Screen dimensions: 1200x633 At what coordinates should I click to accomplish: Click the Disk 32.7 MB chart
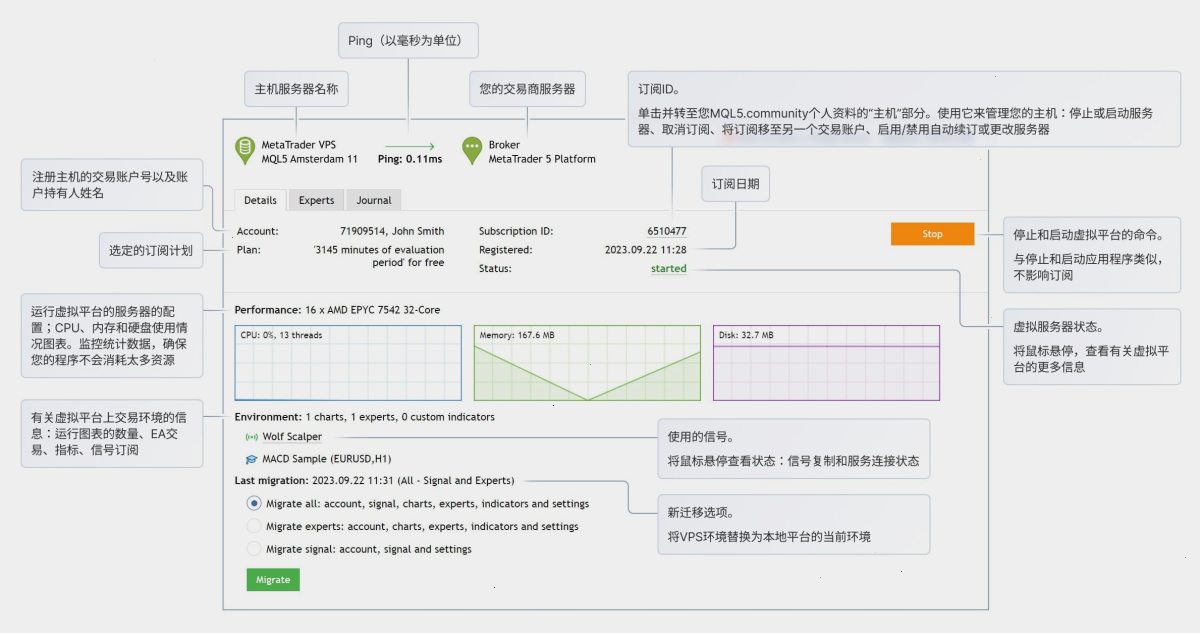click(x=827, y=363)
